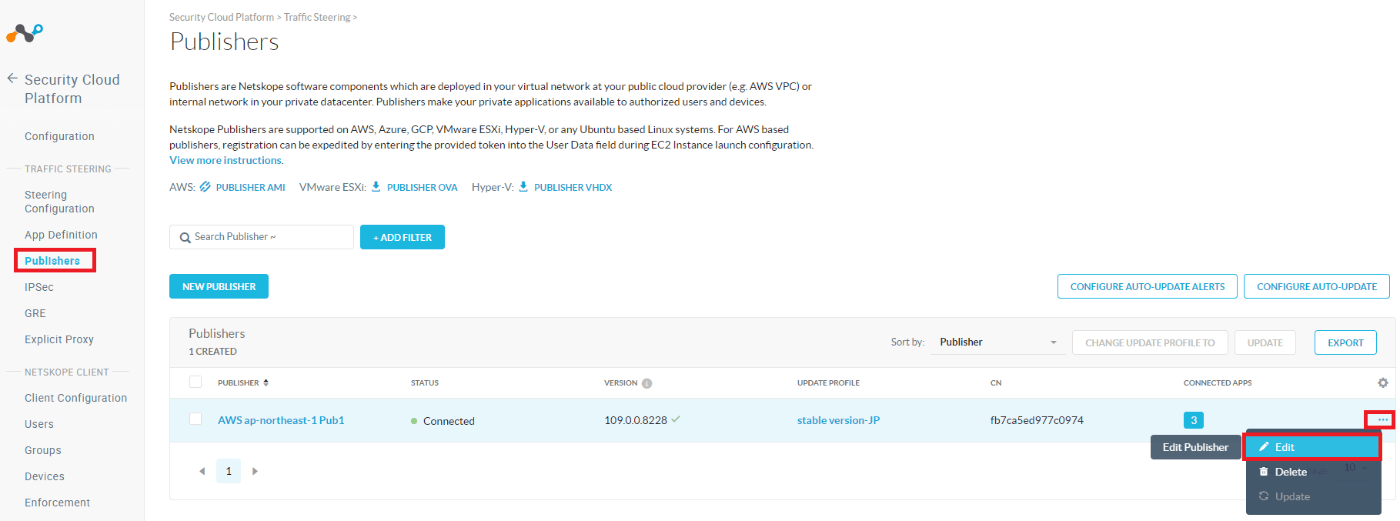
Task: Go to the previous page arrow
Action: pyautogui.click(x=202, y=470)
